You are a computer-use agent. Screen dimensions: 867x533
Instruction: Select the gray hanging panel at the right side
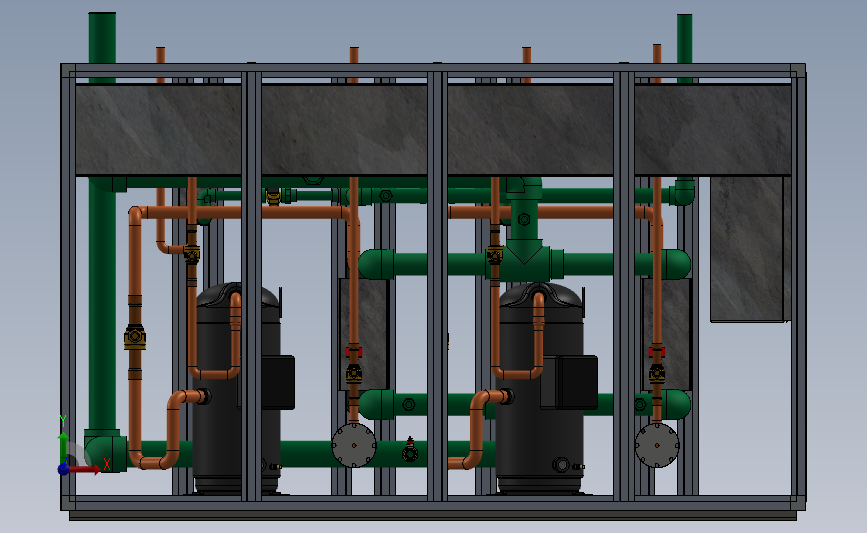(x=750, y=249)
